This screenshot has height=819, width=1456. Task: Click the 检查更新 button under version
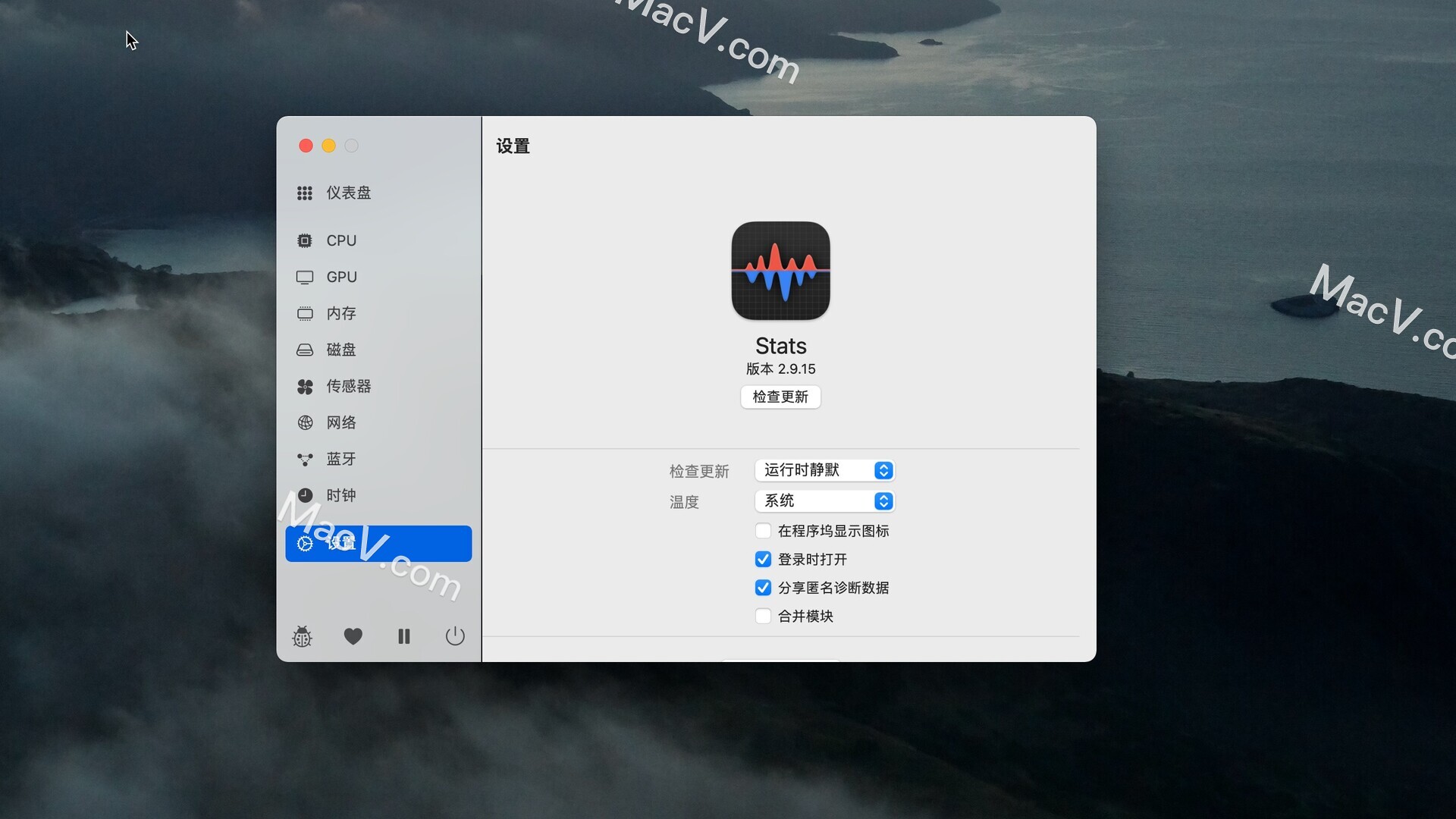point(780,397)
